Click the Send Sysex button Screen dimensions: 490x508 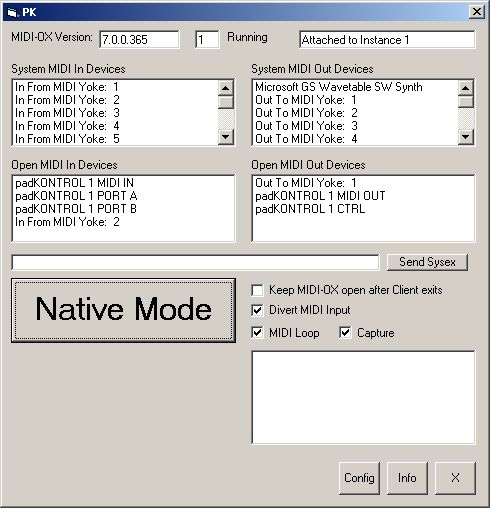pos(427,262)
